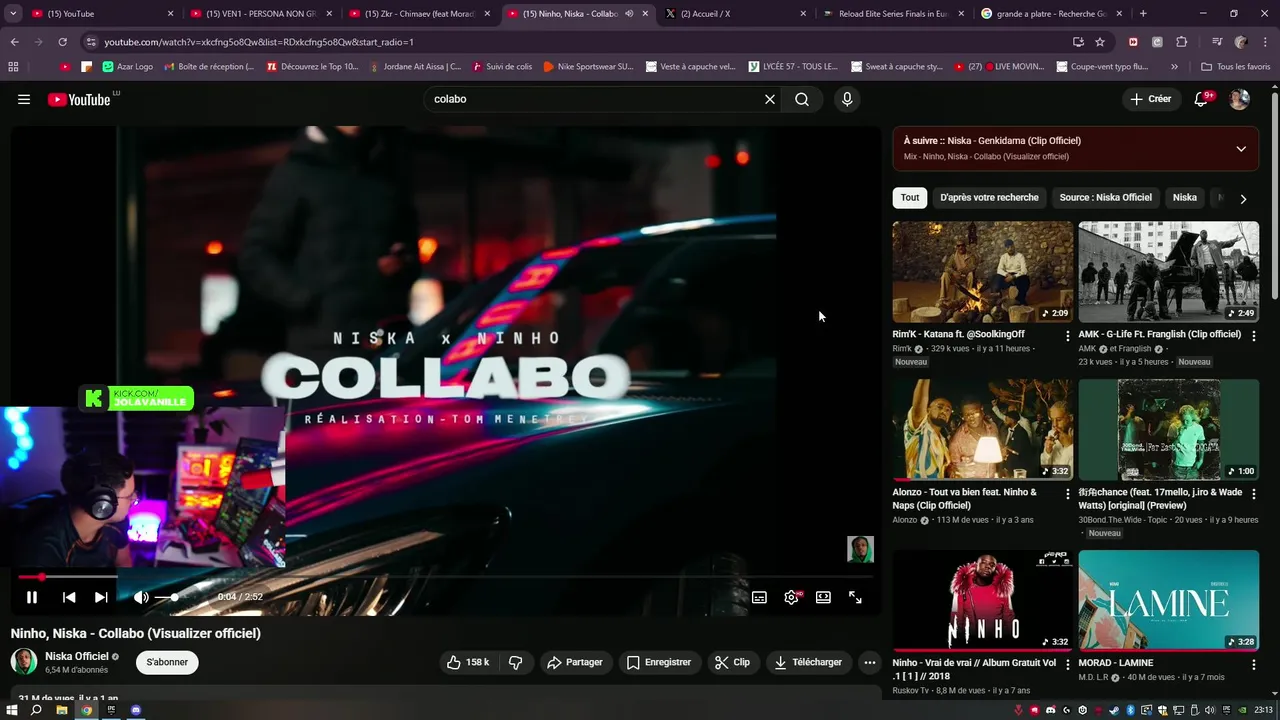Select the Source : Niska Officiel chip
The height and width of the screenshot is (720, 1280).
pos(1105,198)
